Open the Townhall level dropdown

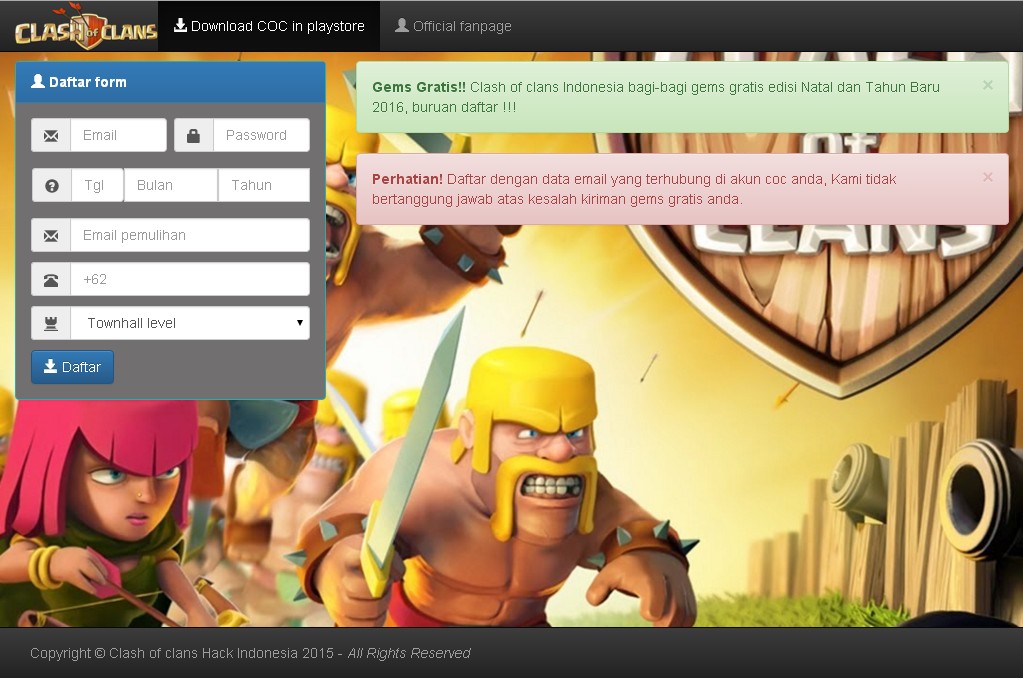(190, 323)
